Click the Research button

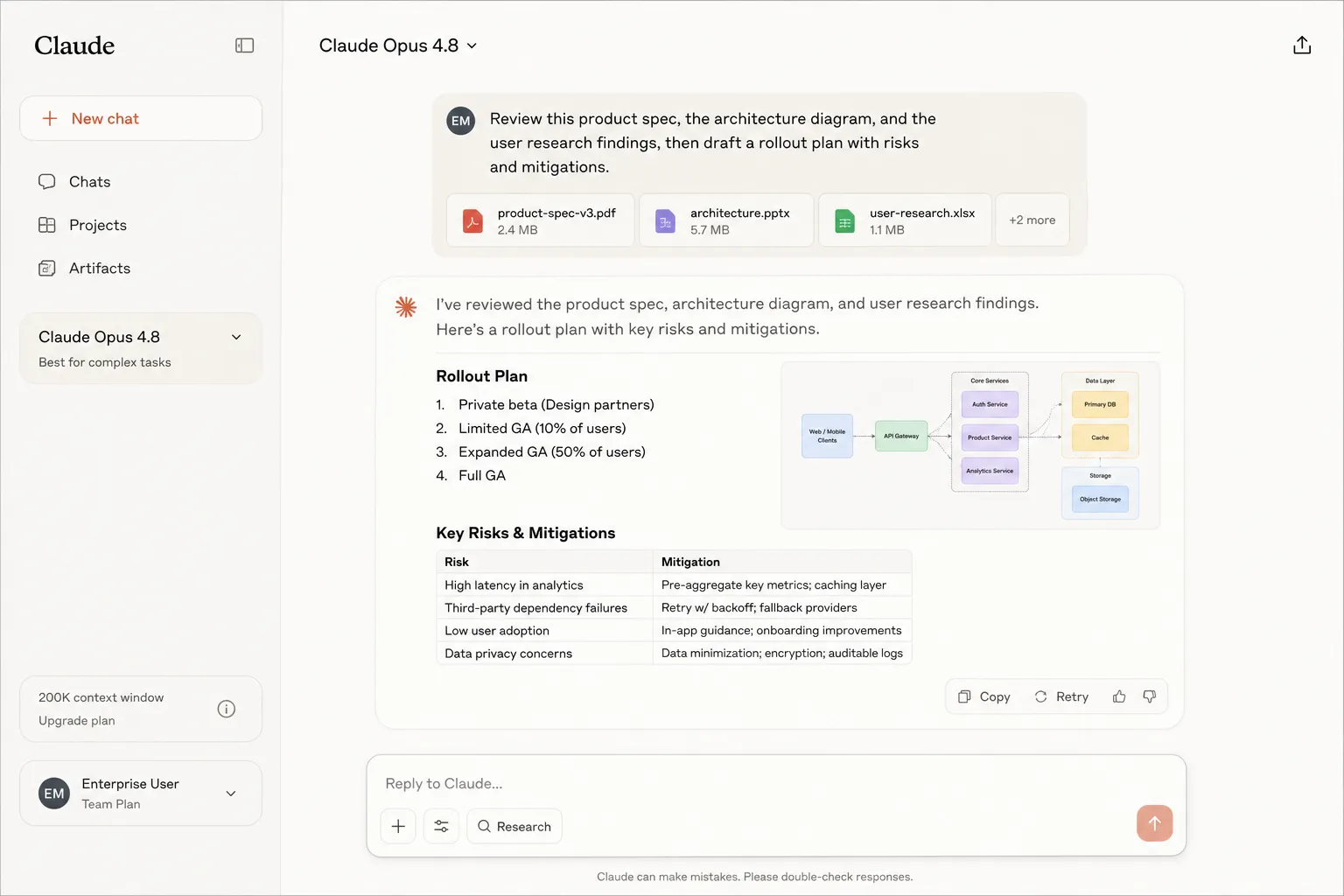514,826
